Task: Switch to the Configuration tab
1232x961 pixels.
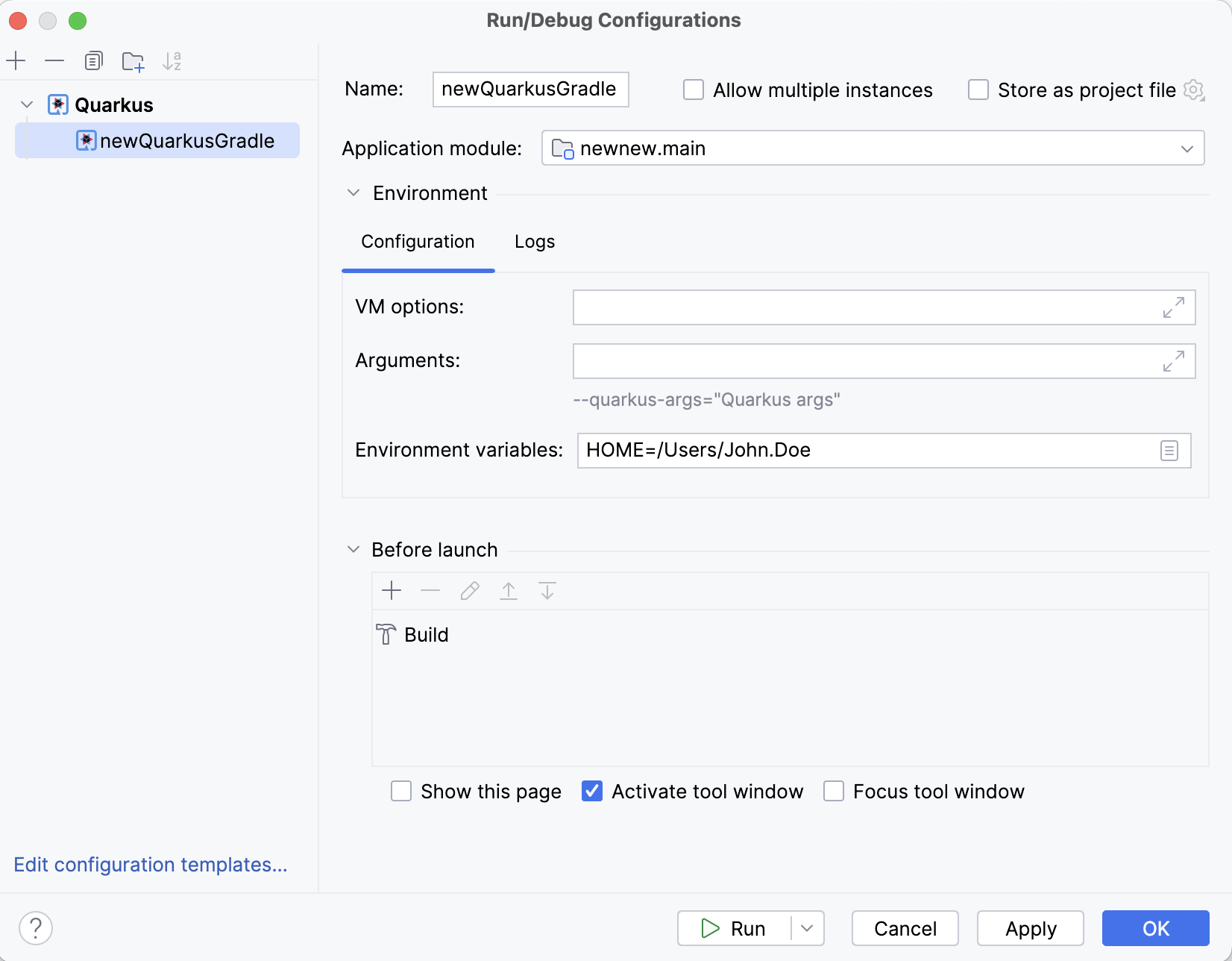Action: click(x=418, y=242)
